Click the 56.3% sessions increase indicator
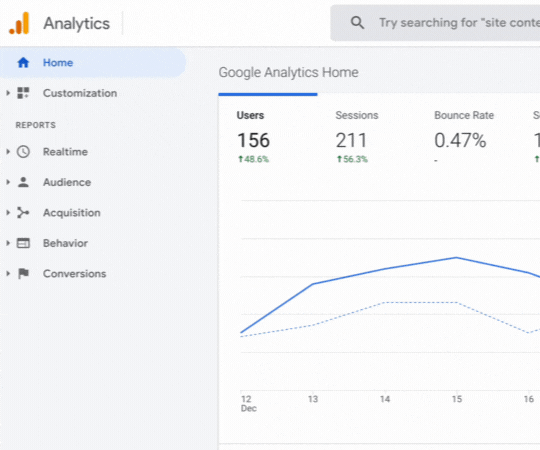This screenshot has height=450, width=540. [x=352, y=159]
